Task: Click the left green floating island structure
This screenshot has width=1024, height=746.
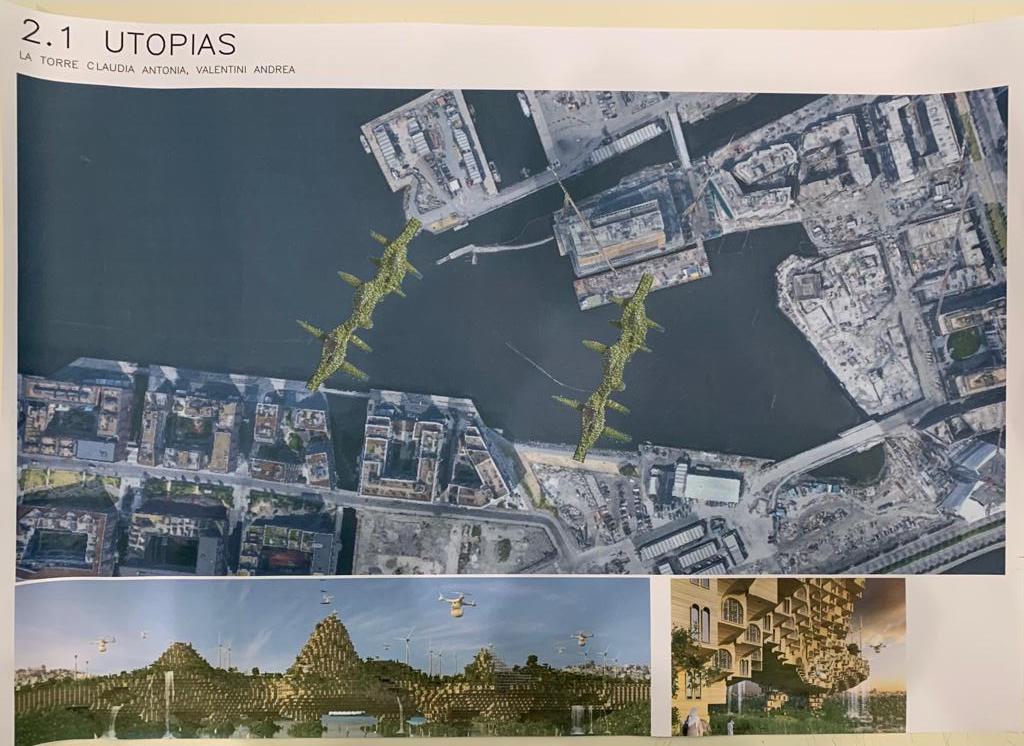Action: (x=365, y=304)
